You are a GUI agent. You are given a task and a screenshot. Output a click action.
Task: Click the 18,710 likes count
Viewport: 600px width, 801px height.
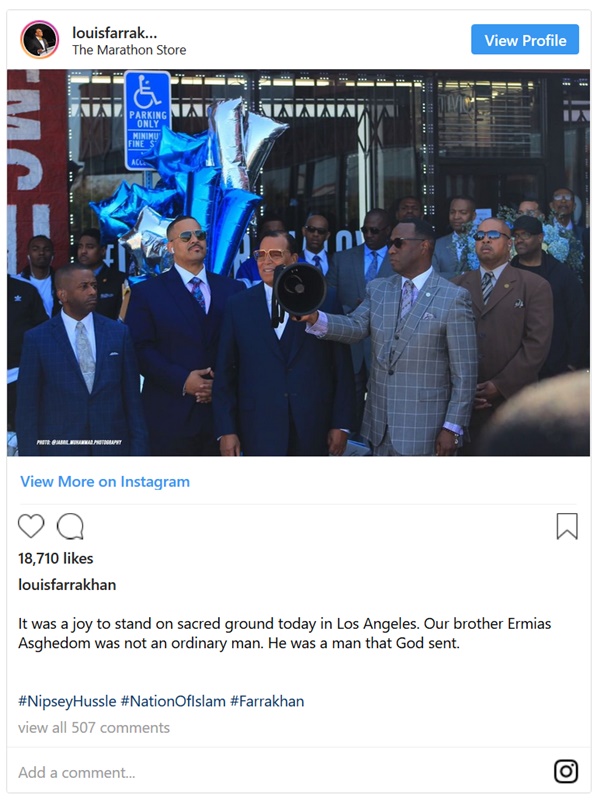[x=56, y=558]
